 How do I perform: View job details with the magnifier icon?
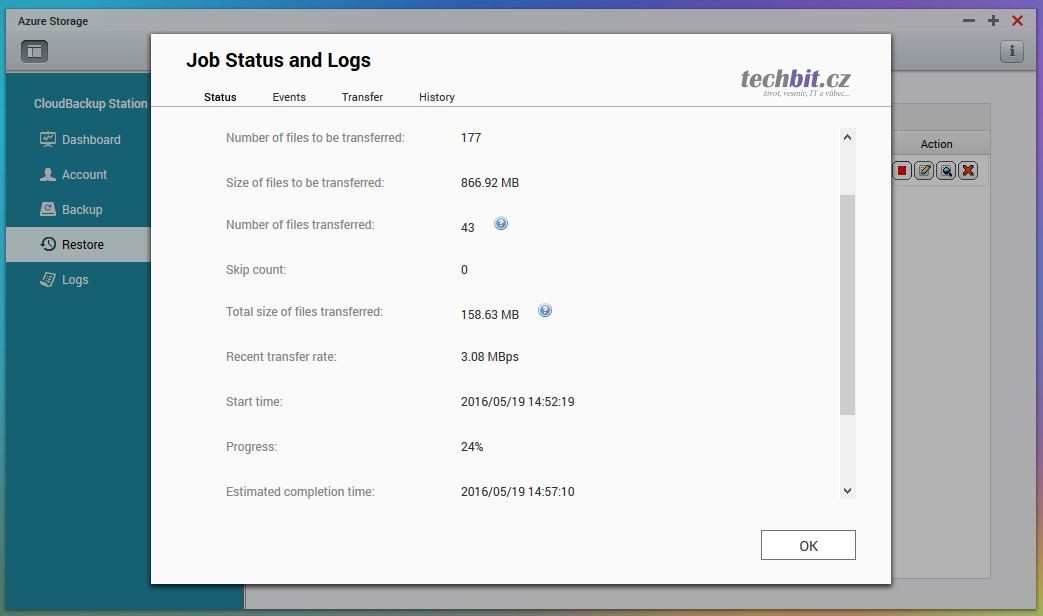[946, 171]
